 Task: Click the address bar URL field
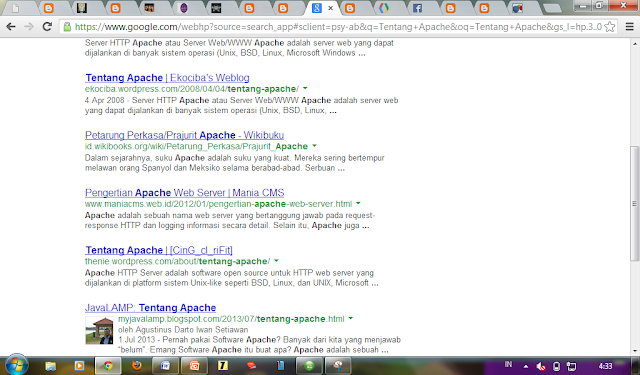338,27
